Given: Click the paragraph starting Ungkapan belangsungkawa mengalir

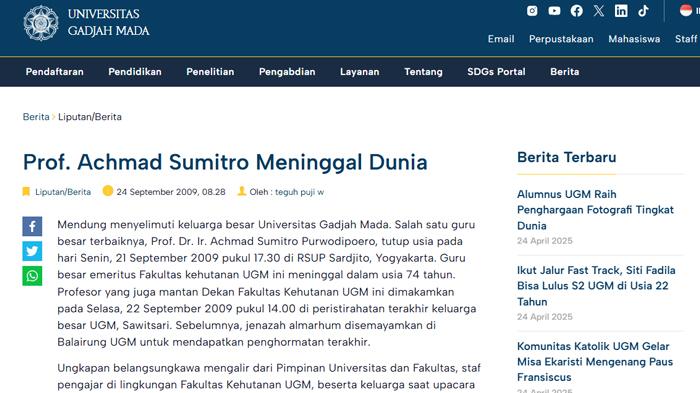Looking at the screenshot, I should coord(269,376).
